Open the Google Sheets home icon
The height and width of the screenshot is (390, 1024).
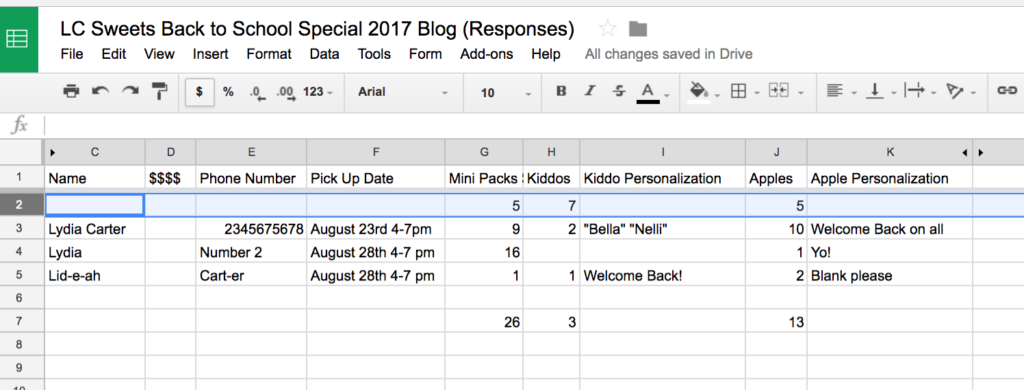point(18,39)
